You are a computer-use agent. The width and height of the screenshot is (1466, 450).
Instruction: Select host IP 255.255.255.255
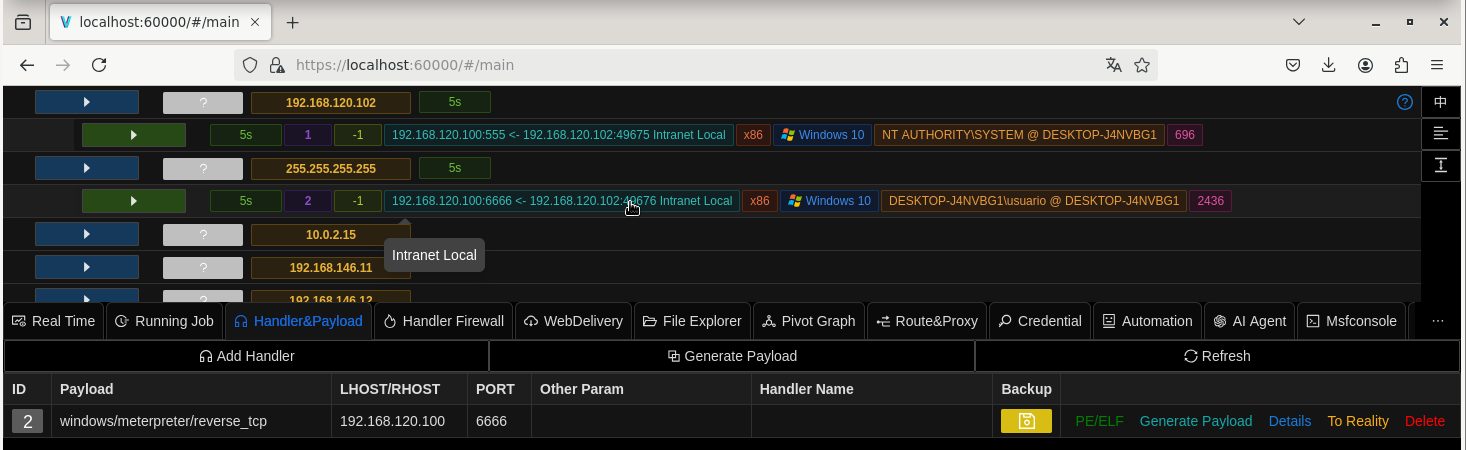pyautogui.click(x=331, y=168)
